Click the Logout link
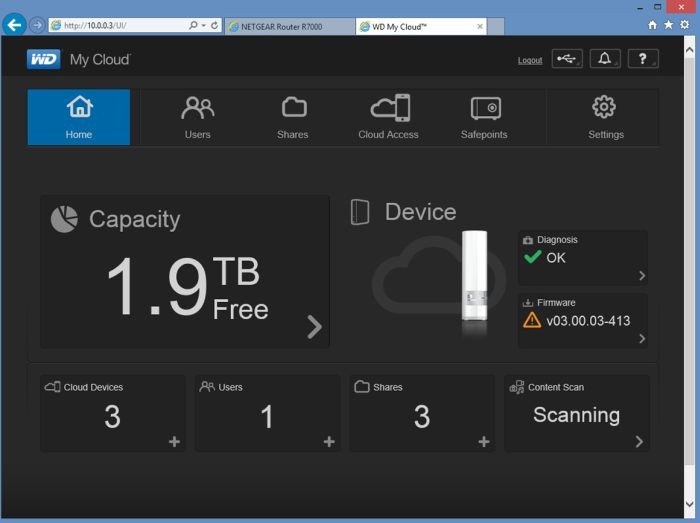The width and height of the screenshot is (700, 523). click(530, 60)
